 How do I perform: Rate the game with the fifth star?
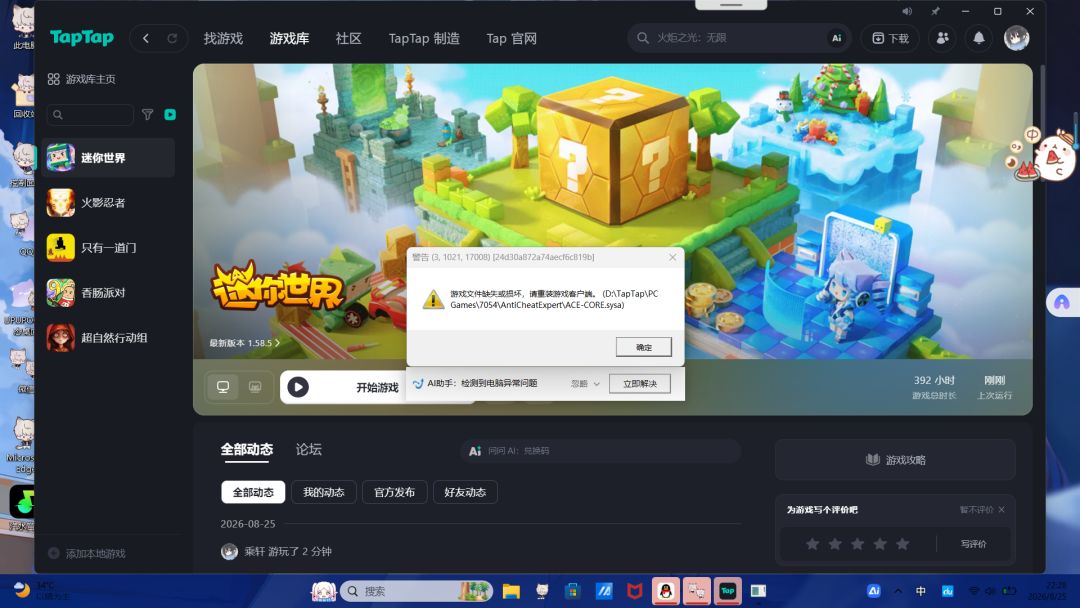(x=902, y=544)
